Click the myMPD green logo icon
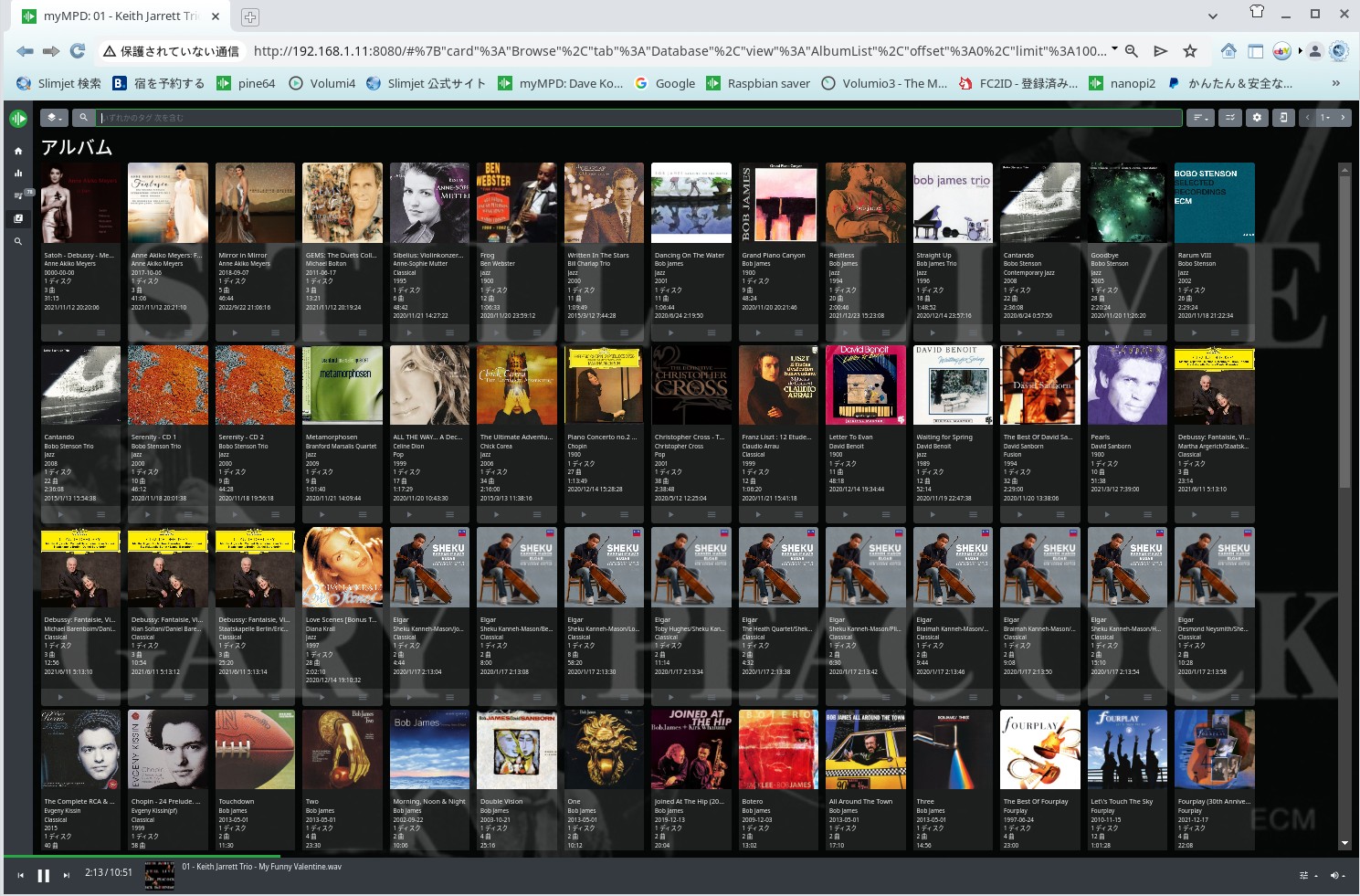Image resolution: width=1360 pixels, height=896 pixels. click(x=18, y=119)
